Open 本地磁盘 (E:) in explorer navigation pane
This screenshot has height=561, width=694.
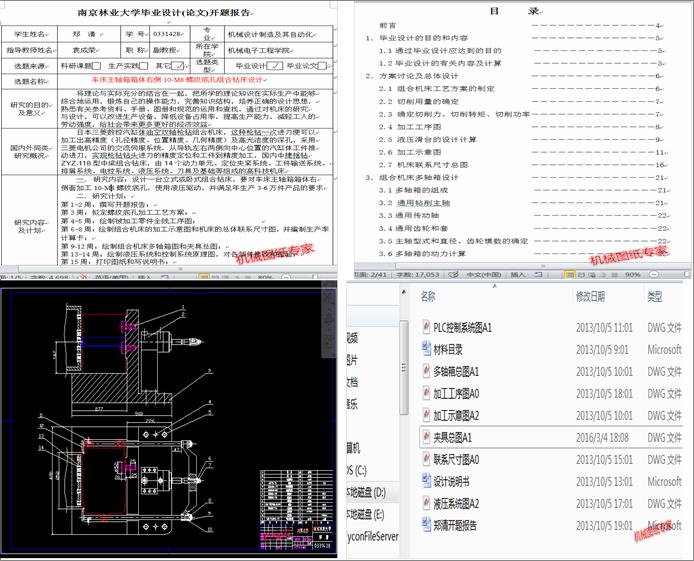[x=366, y=514]
